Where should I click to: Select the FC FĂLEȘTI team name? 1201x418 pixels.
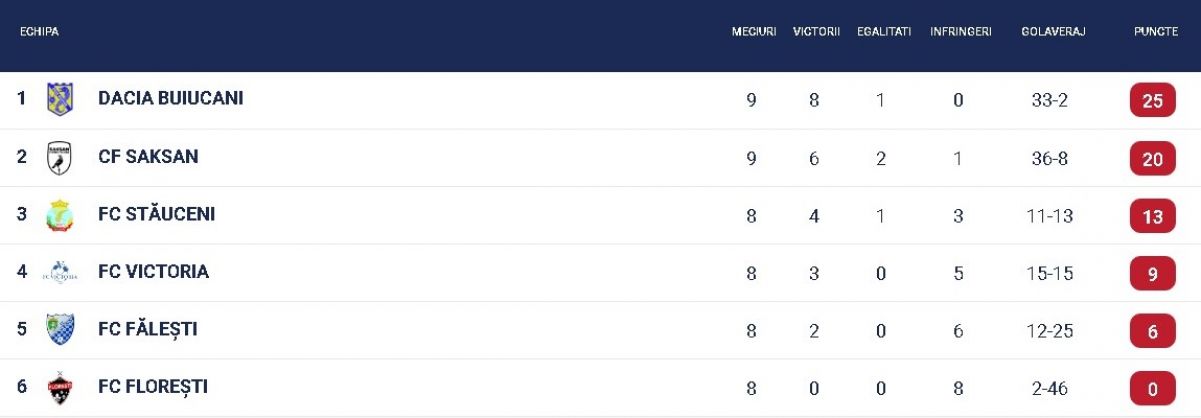(148, 329)
